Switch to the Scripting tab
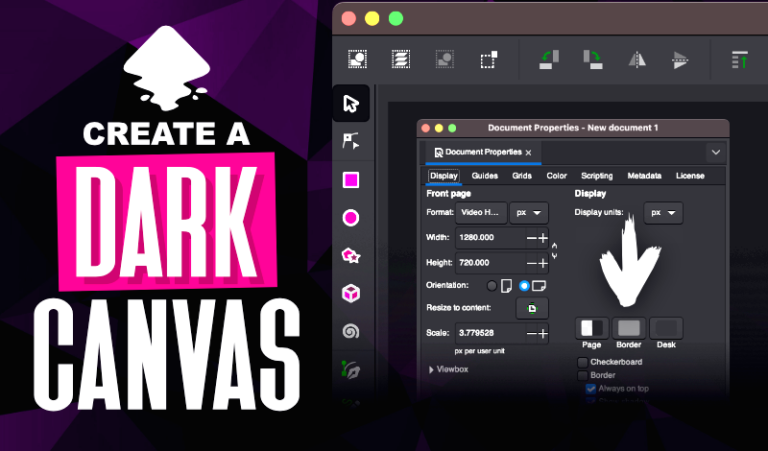The image size is (768, 451). [597, 176]
